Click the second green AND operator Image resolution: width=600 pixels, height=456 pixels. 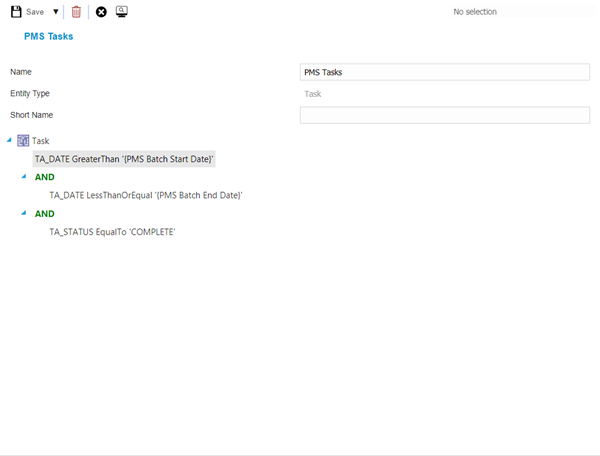(45, 213)
